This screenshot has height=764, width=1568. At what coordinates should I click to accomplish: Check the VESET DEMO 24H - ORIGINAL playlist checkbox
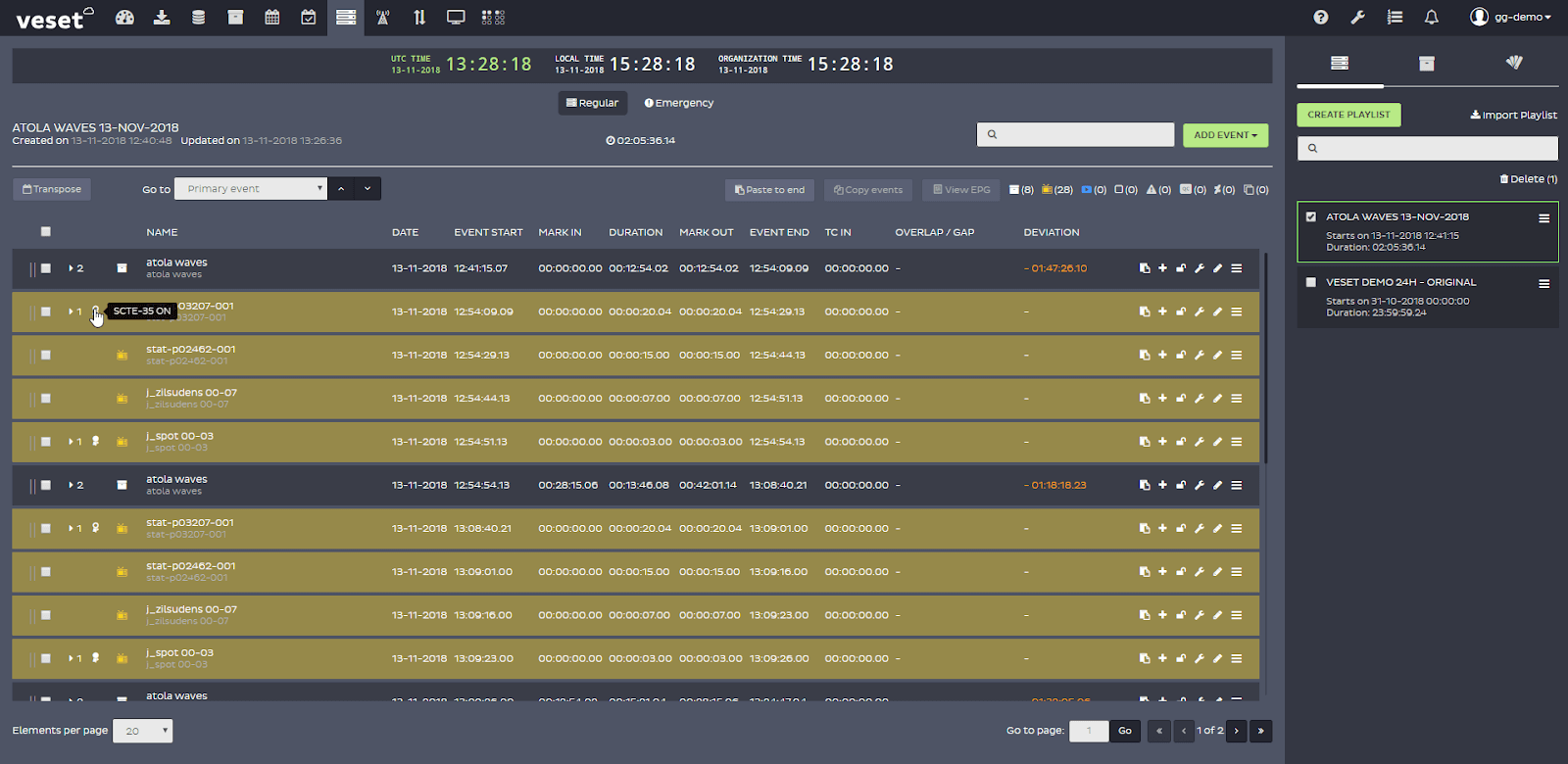1311,282
